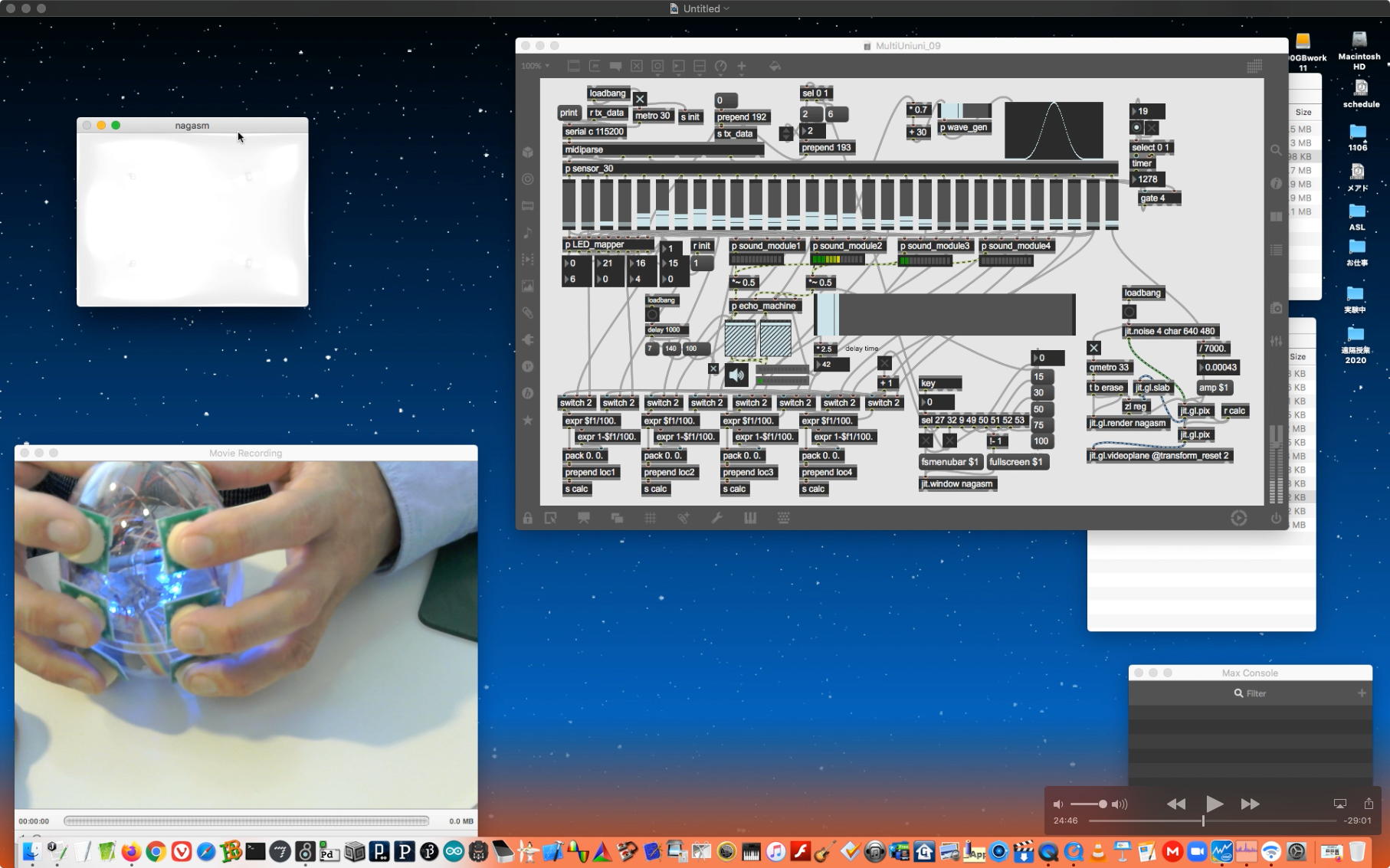
Task: Click the speaker audio on/off icon
Action: click(x=736, y=375)
